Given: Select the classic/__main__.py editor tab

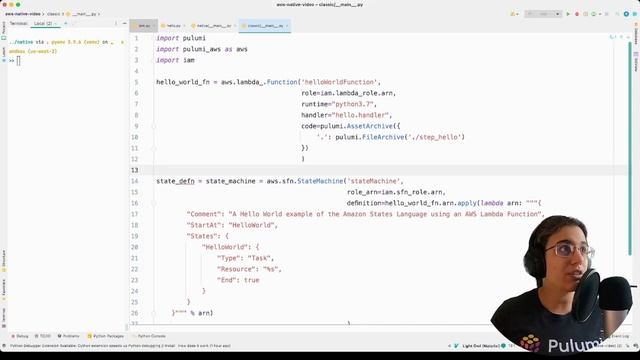Looking at the screenshot, I should tap(264, 26).
